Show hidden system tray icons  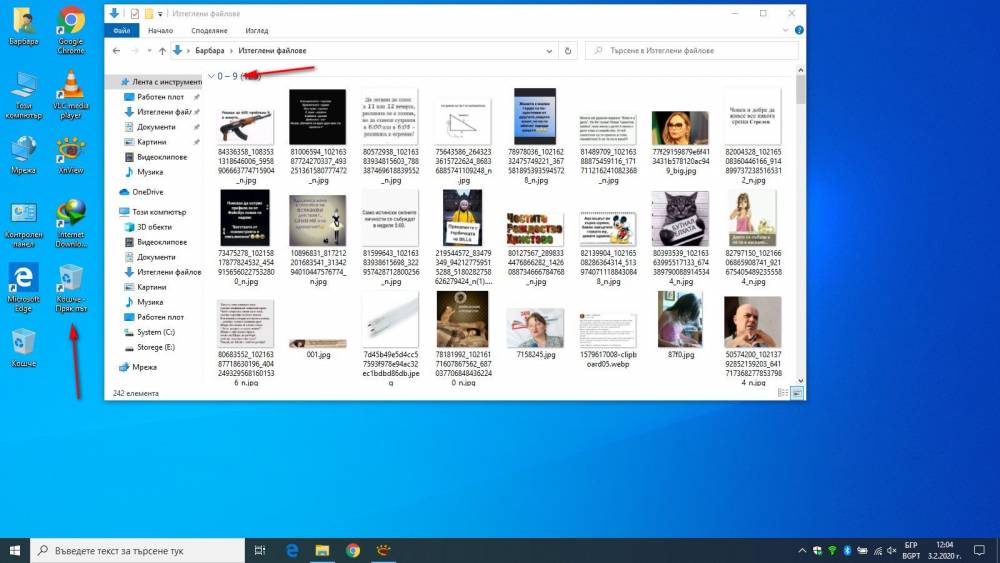(802, 550)
